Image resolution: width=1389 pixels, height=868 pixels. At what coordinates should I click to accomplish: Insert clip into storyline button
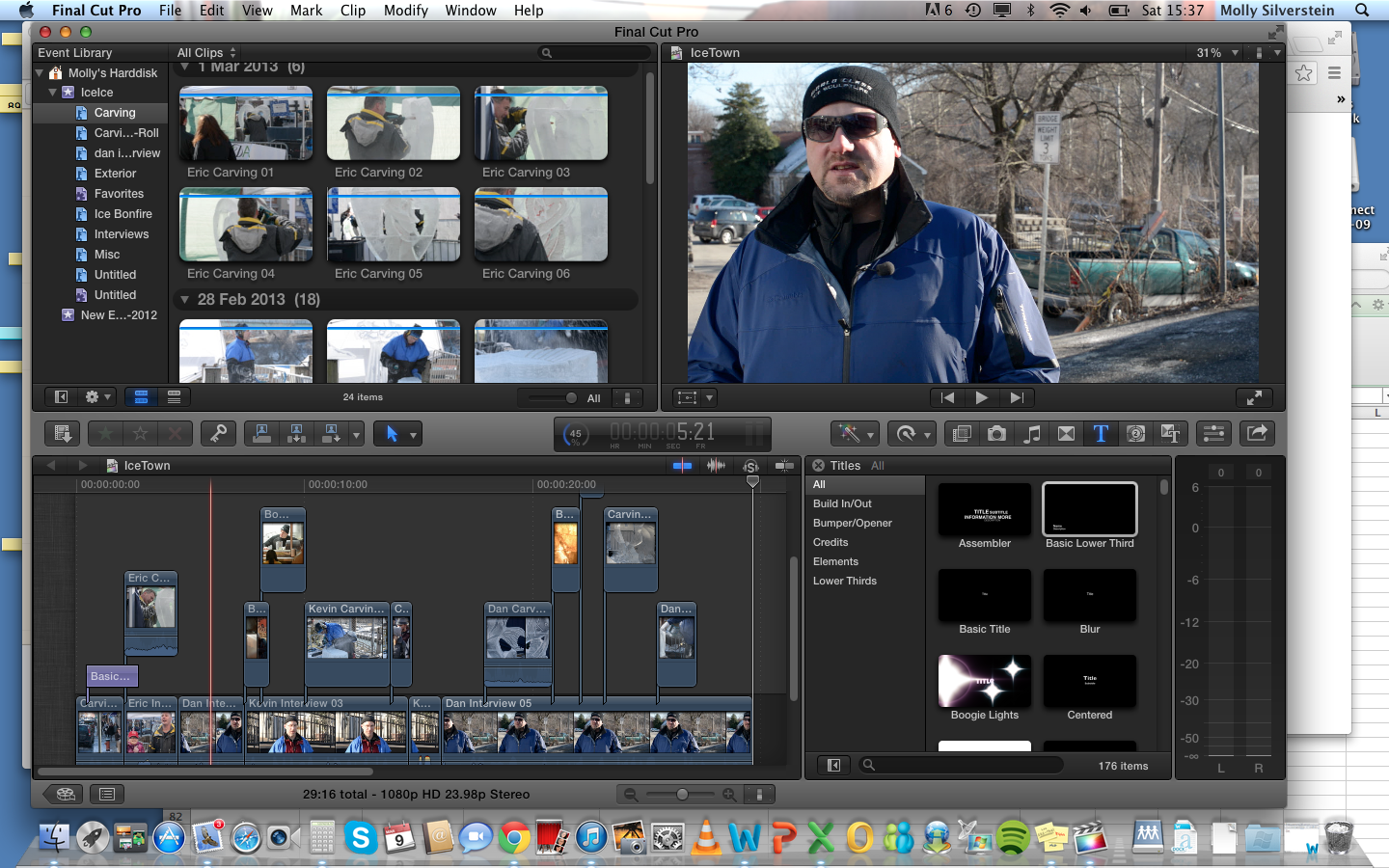click(x=296, y=434)
